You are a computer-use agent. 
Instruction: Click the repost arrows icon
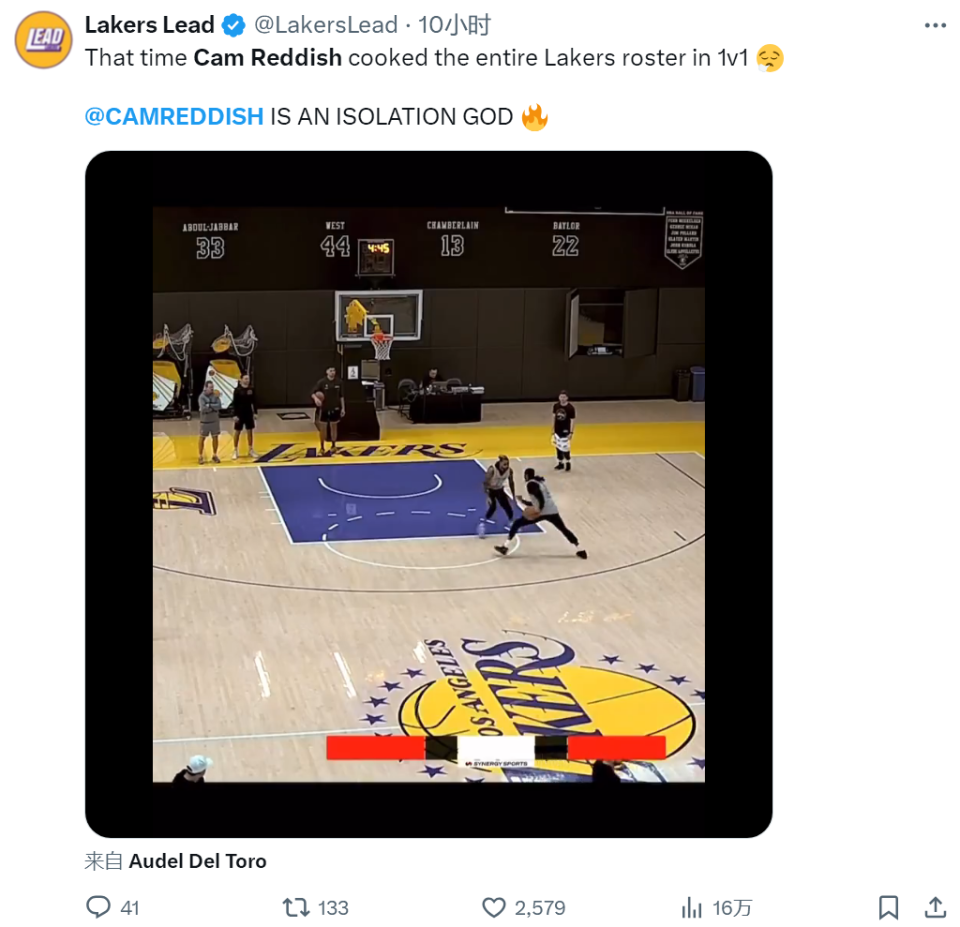coord(296,907)
